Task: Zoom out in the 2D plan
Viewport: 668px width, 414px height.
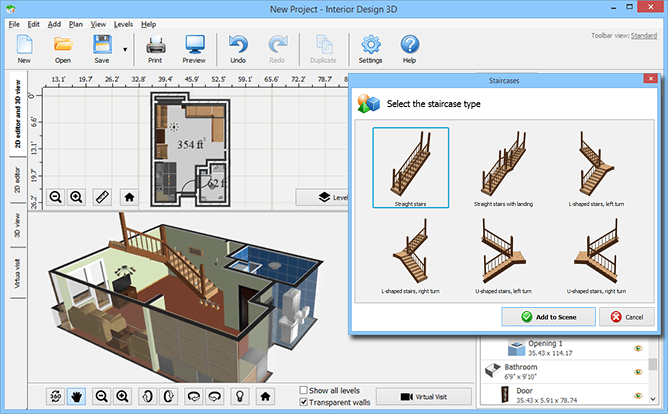Action: coord(55,197)
